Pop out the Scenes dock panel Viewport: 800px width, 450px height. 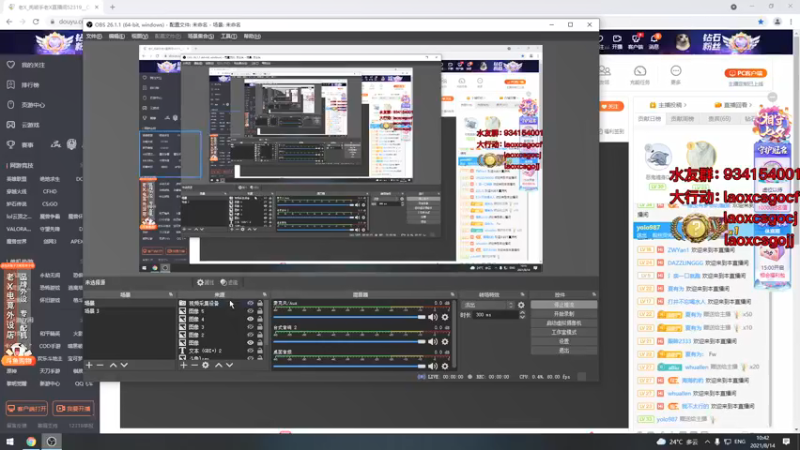[171, 295]
